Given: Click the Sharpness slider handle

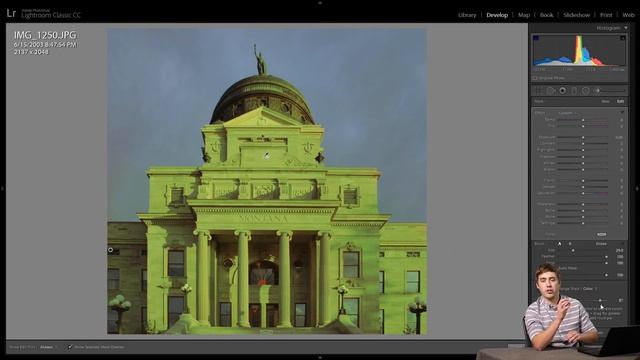Looking at the screenshot, I should [x=583, y=204].
